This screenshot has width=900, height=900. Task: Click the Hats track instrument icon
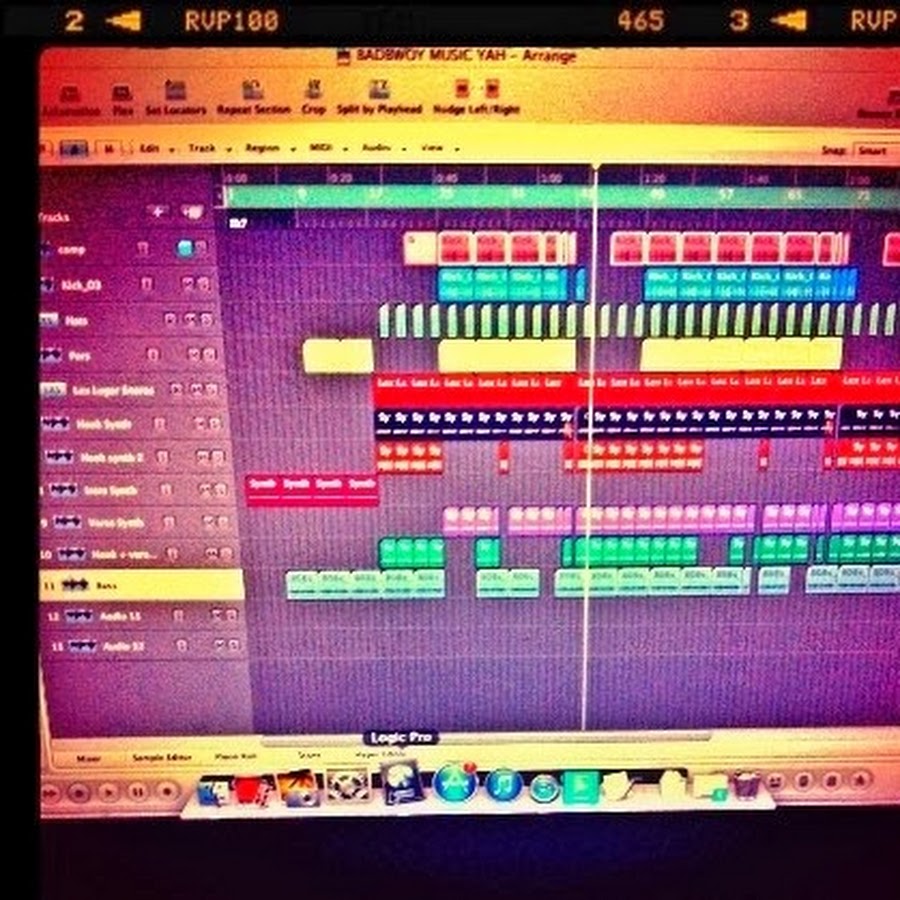click(49, 320)
